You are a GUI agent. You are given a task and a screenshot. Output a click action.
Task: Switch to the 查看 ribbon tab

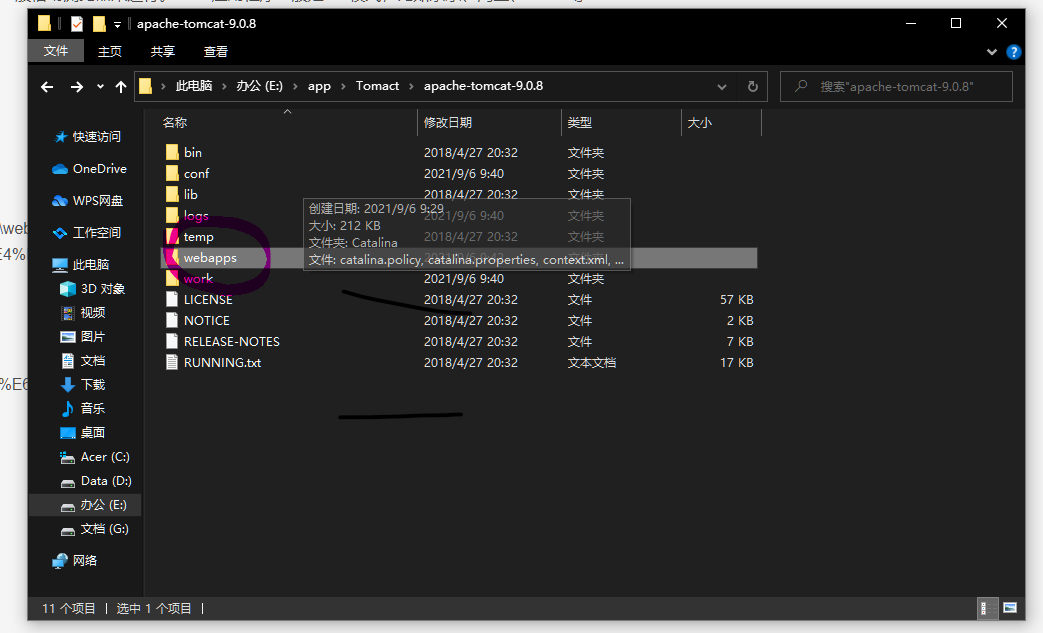click(216, 51)
